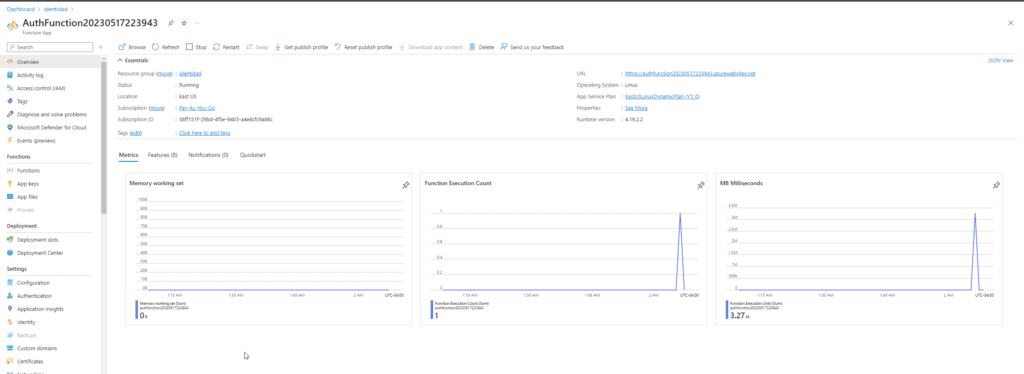Delete the function app
Image resolution: width=1024 pixels, height=374 pixels.
pos(481,47)
